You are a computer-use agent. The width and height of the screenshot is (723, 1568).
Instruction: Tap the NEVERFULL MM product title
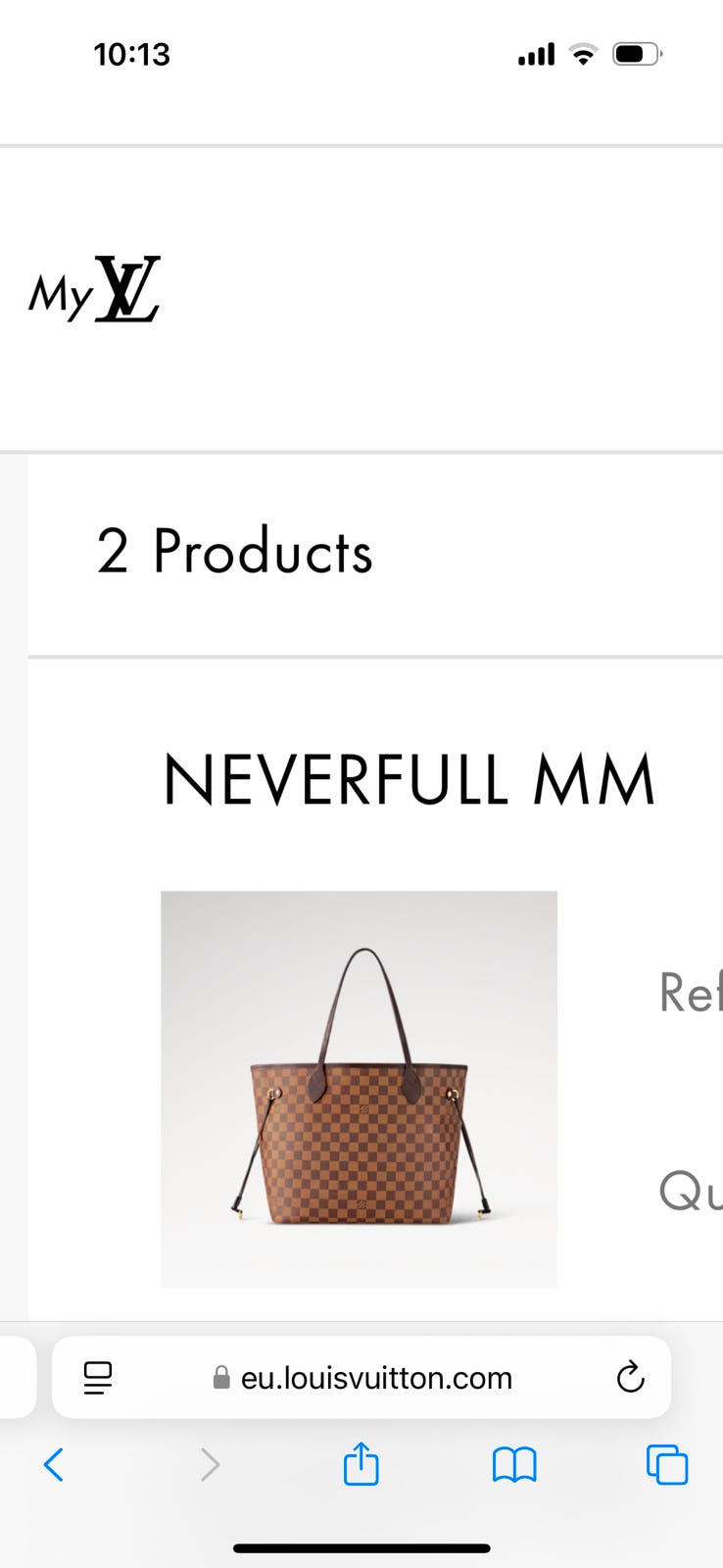point(409,780)
